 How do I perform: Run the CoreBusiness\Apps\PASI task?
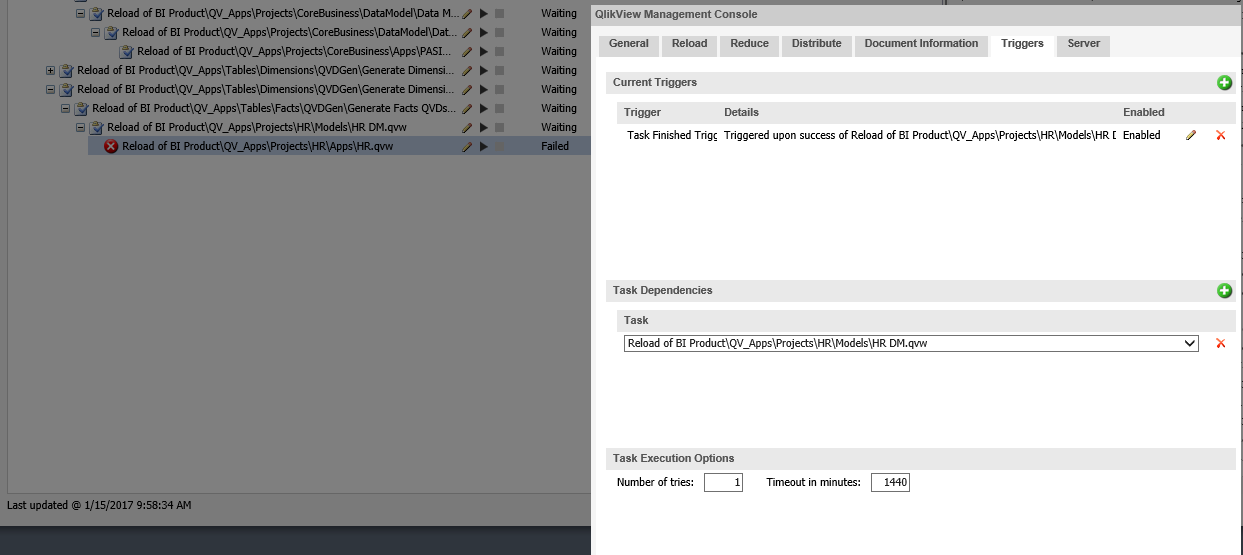coord(483,51)
